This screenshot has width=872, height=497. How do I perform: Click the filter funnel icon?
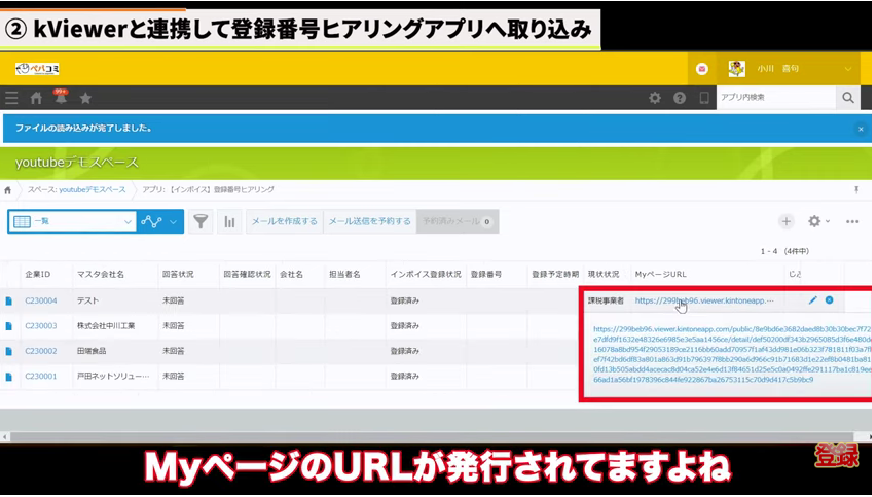[201, 221]
